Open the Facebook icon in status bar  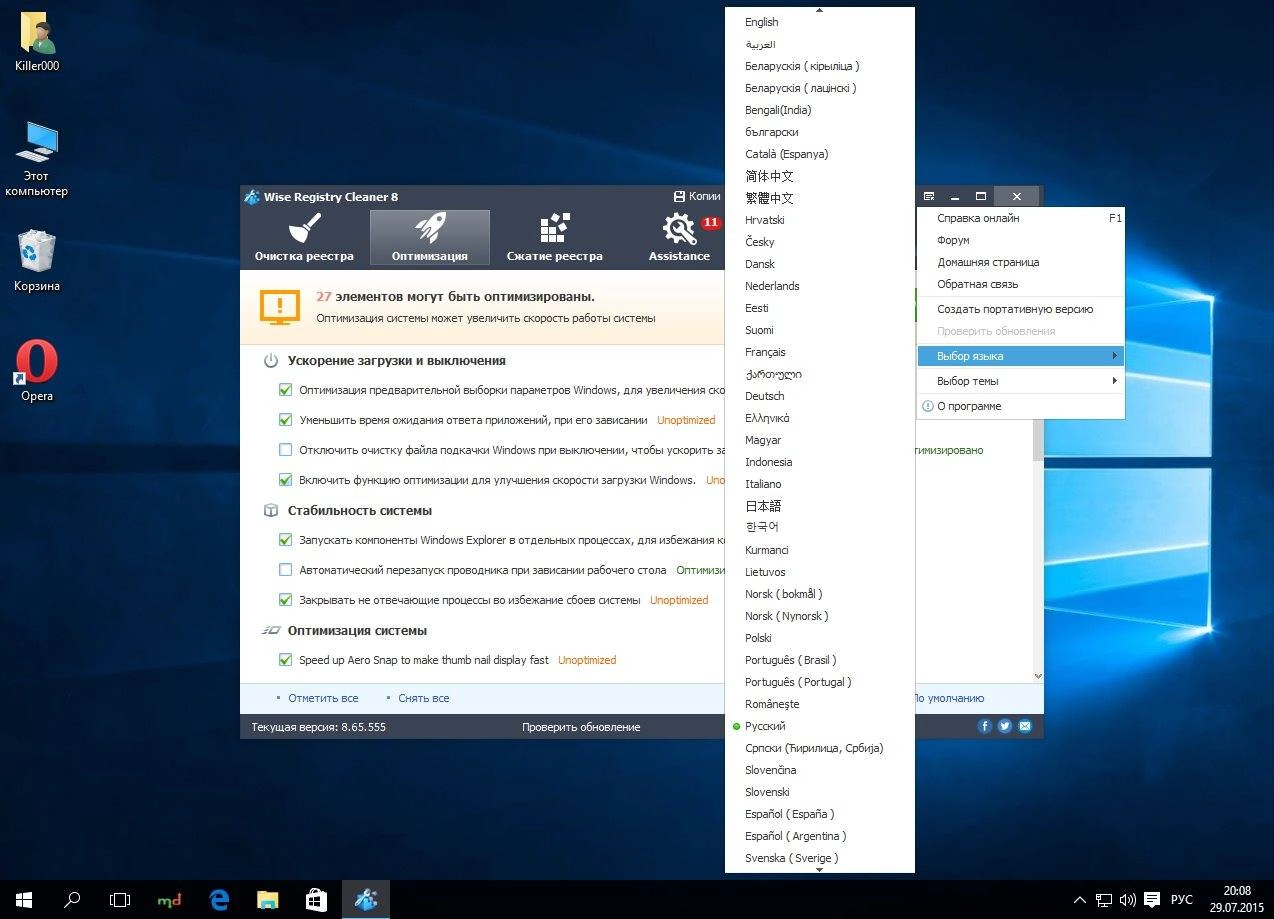tap(985, 726)
